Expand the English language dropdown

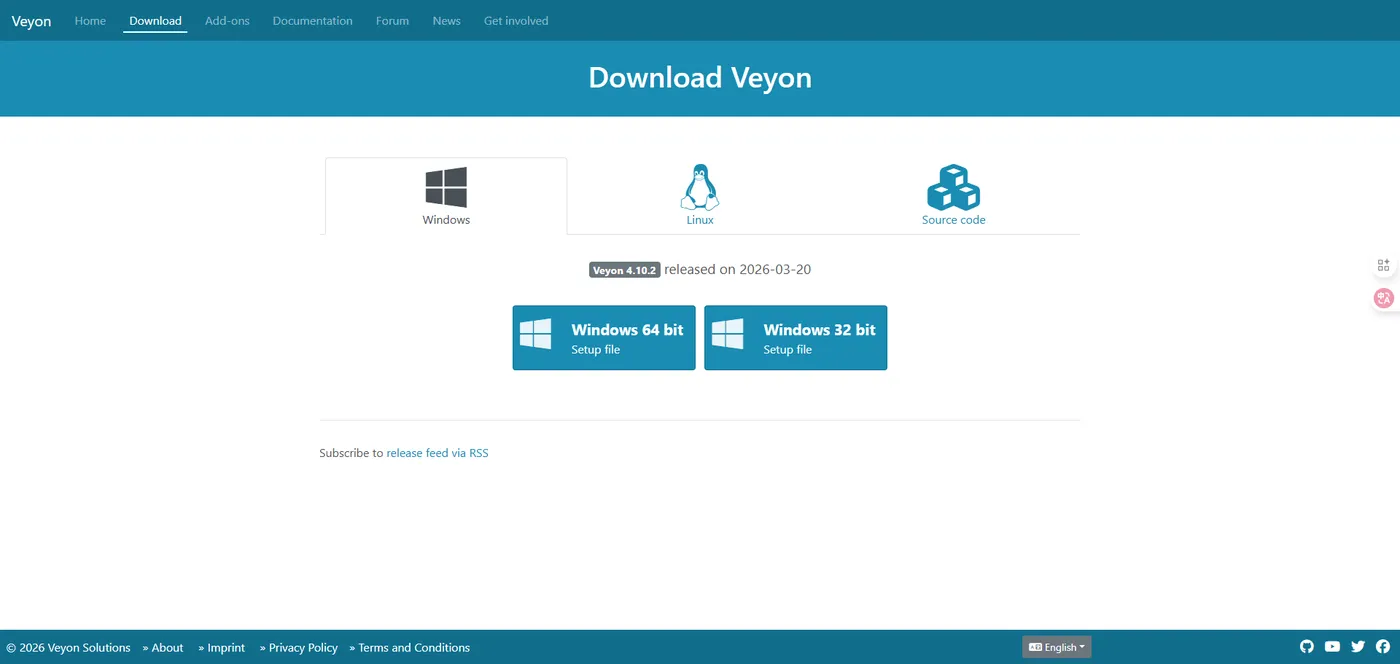(1057, 647)
